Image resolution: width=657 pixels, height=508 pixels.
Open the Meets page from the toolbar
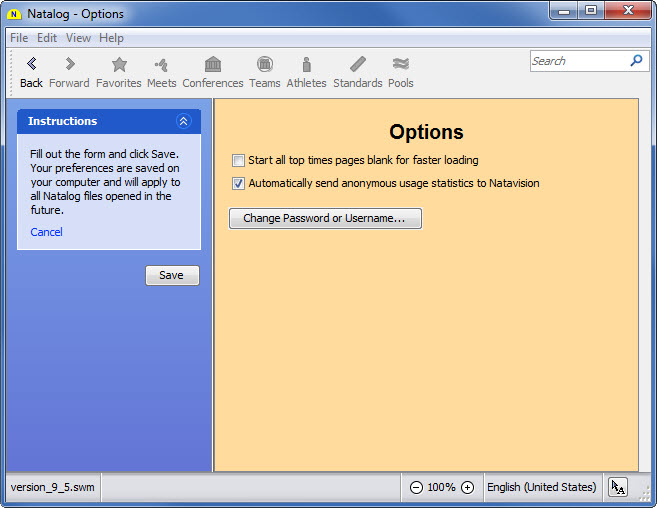pyautogui.click(x=161, y=65)
